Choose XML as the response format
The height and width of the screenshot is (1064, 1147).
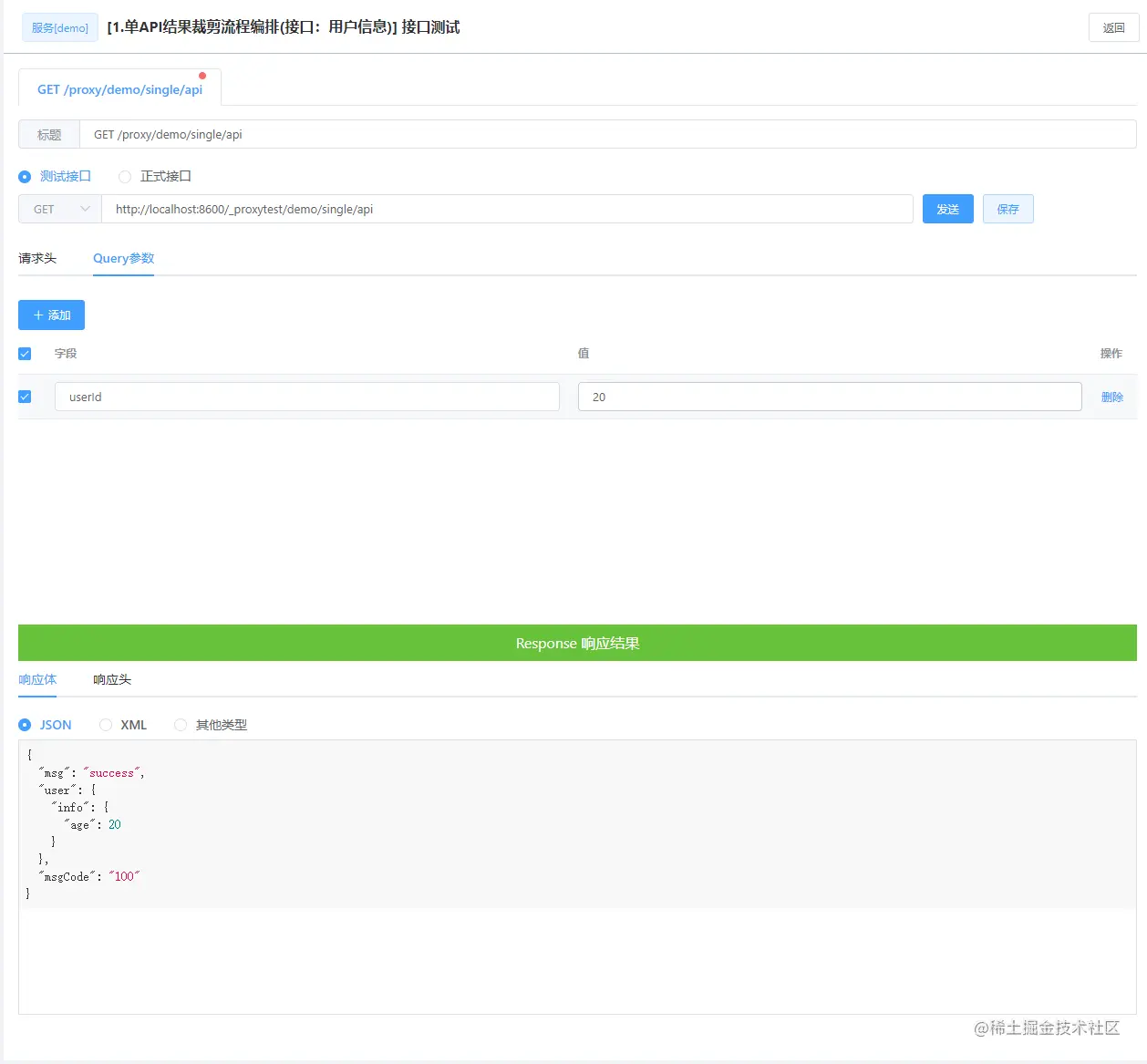coord(106,724)
